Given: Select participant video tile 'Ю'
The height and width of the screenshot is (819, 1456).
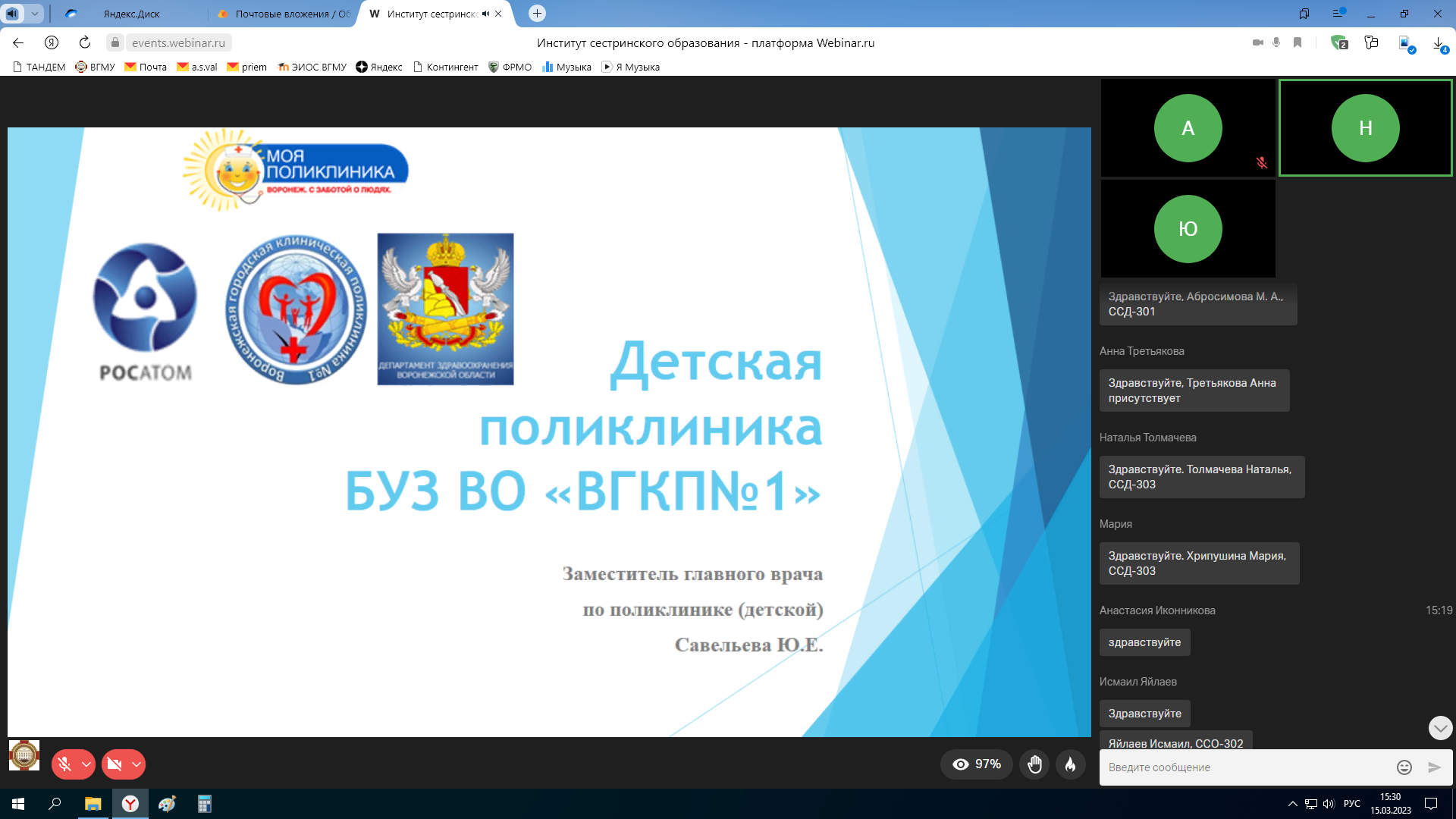Looking at the screenshot, I should pyautogui.click(x=1188, y=228).
